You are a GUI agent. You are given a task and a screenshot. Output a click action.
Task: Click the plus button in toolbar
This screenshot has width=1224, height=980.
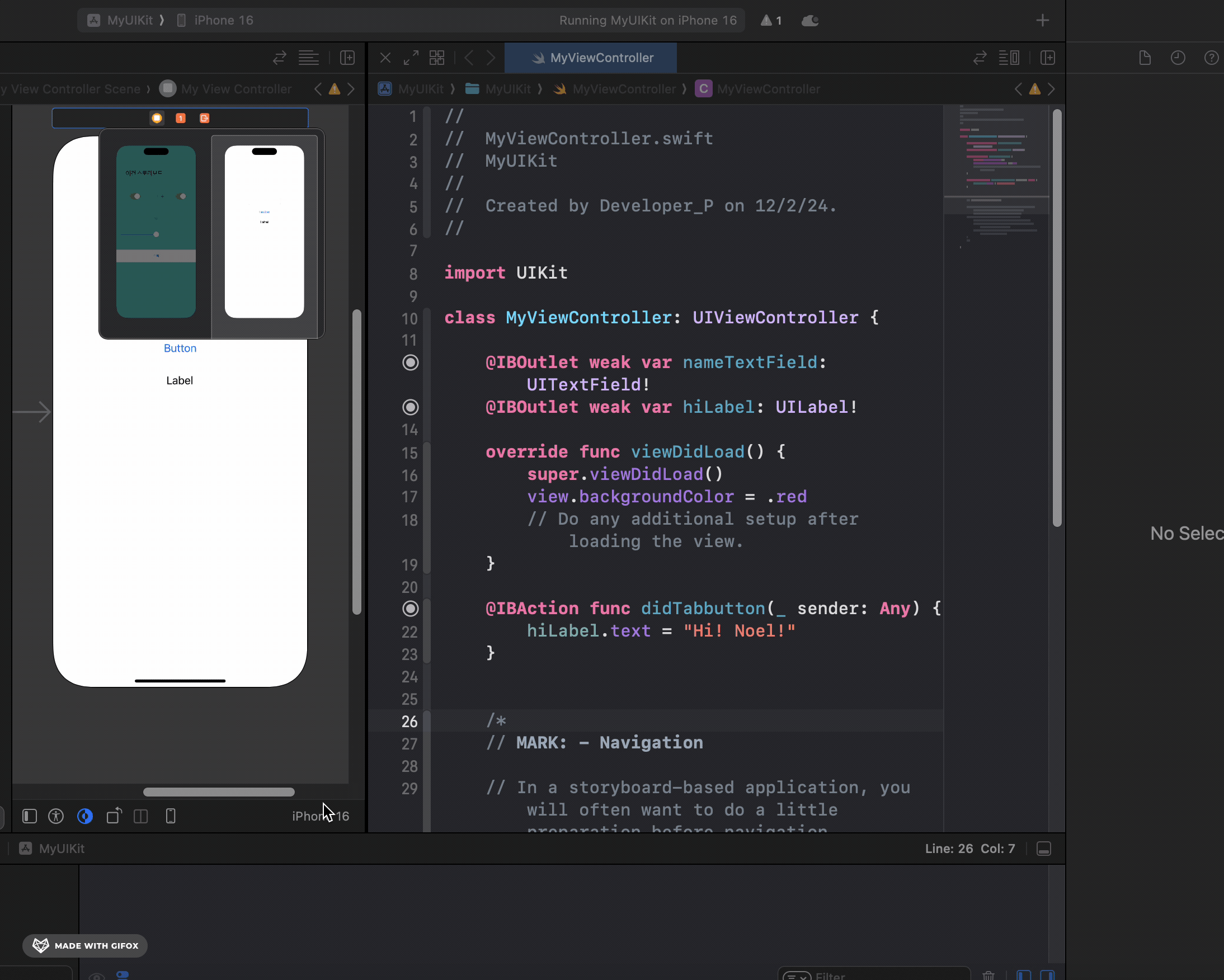click(x=1042, y=21)
